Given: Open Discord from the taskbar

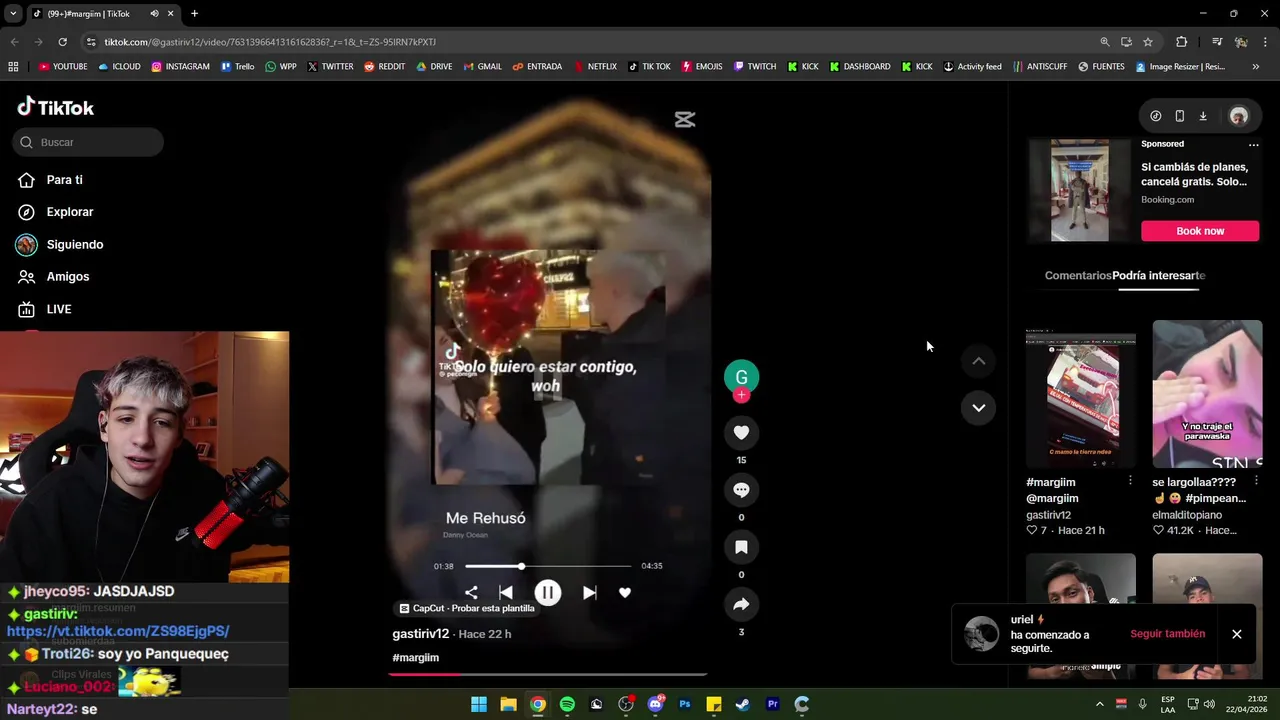Looking at the screenshot, I should coord(655,704).
